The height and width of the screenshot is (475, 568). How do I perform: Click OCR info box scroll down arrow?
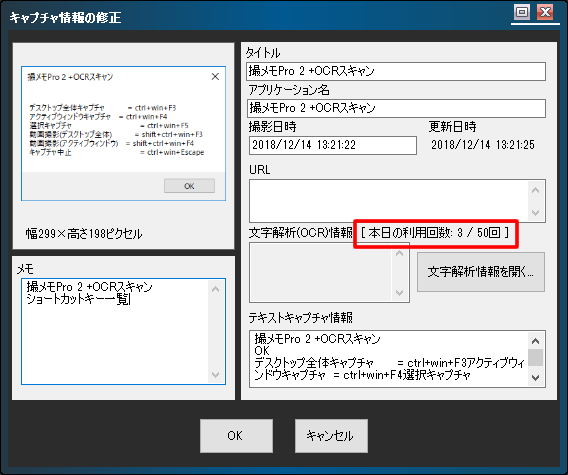pyautogui.click(x=400, y=292)
